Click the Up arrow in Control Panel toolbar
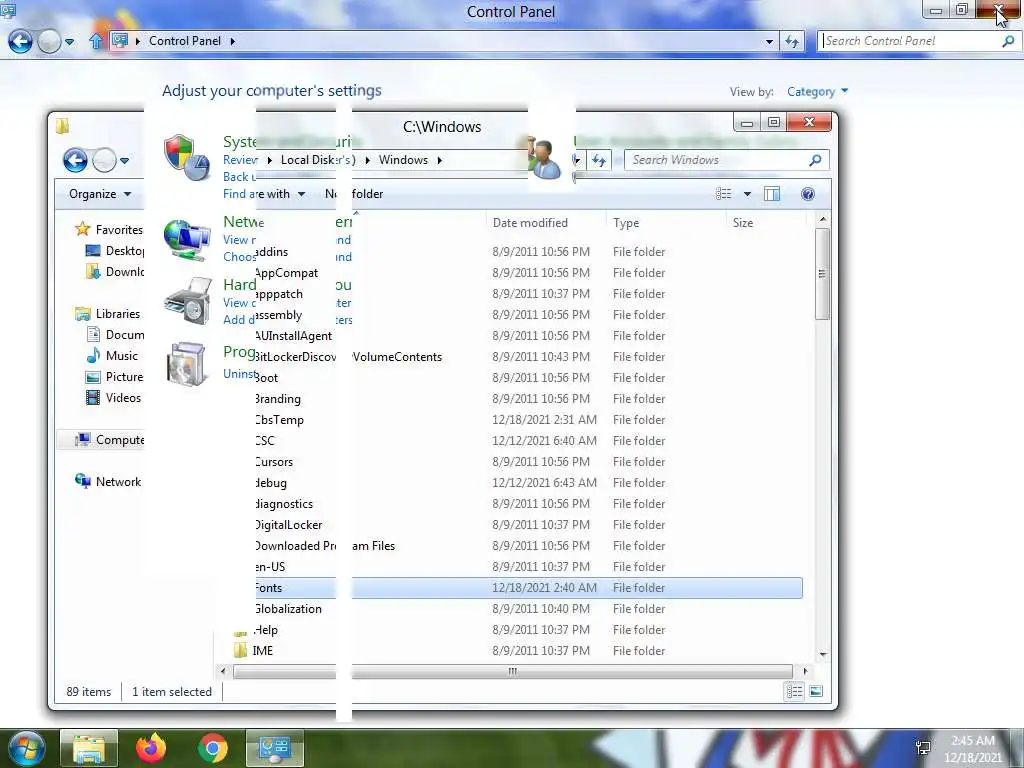This screenshot has height=768, width=1024. pos(96,41)
